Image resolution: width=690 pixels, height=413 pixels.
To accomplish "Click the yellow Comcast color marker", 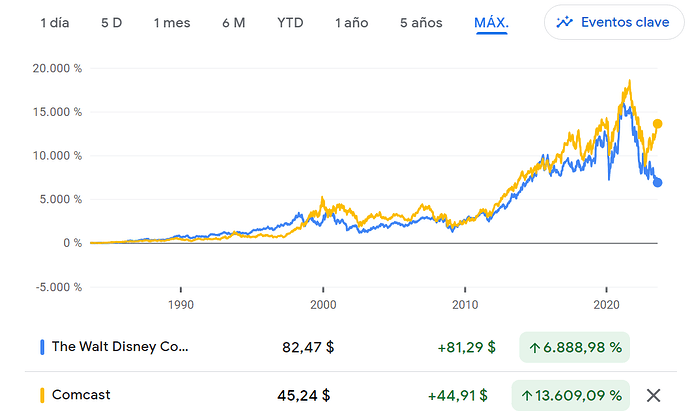I will [42, 394].
